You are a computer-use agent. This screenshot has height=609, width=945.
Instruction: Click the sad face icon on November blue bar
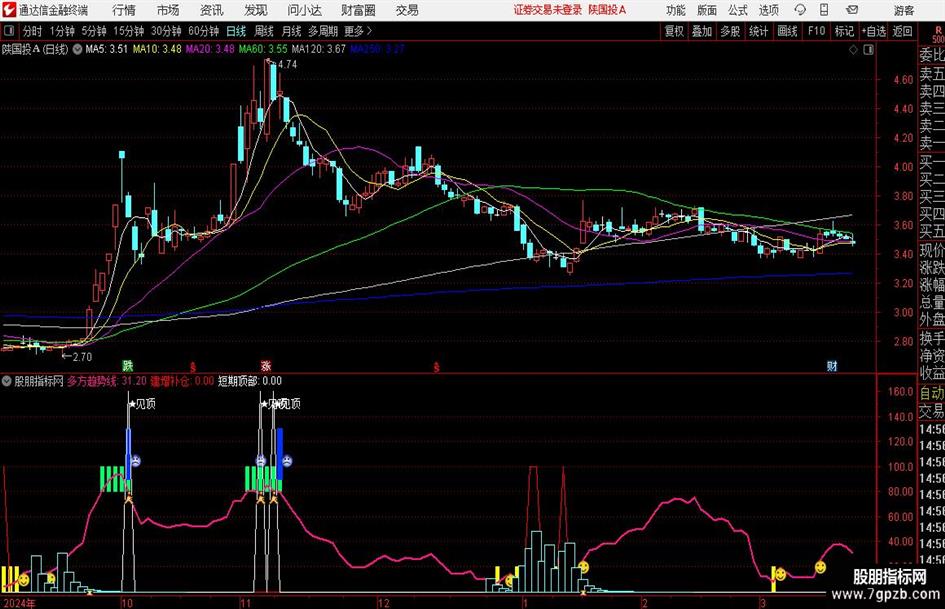(x=287, y=461)
